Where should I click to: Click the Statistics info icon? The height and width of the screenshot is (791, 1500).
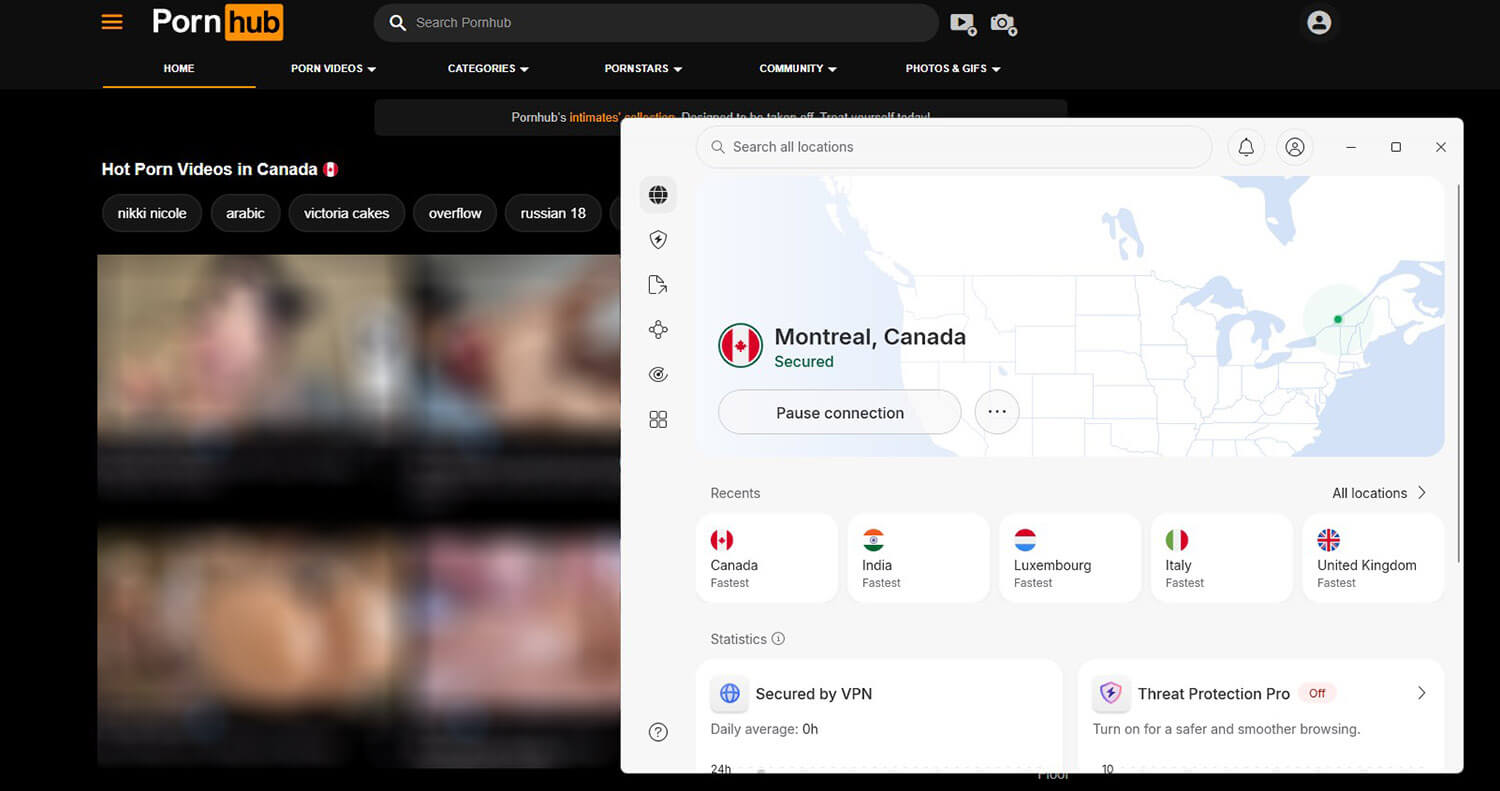click(x=778, y=639)
